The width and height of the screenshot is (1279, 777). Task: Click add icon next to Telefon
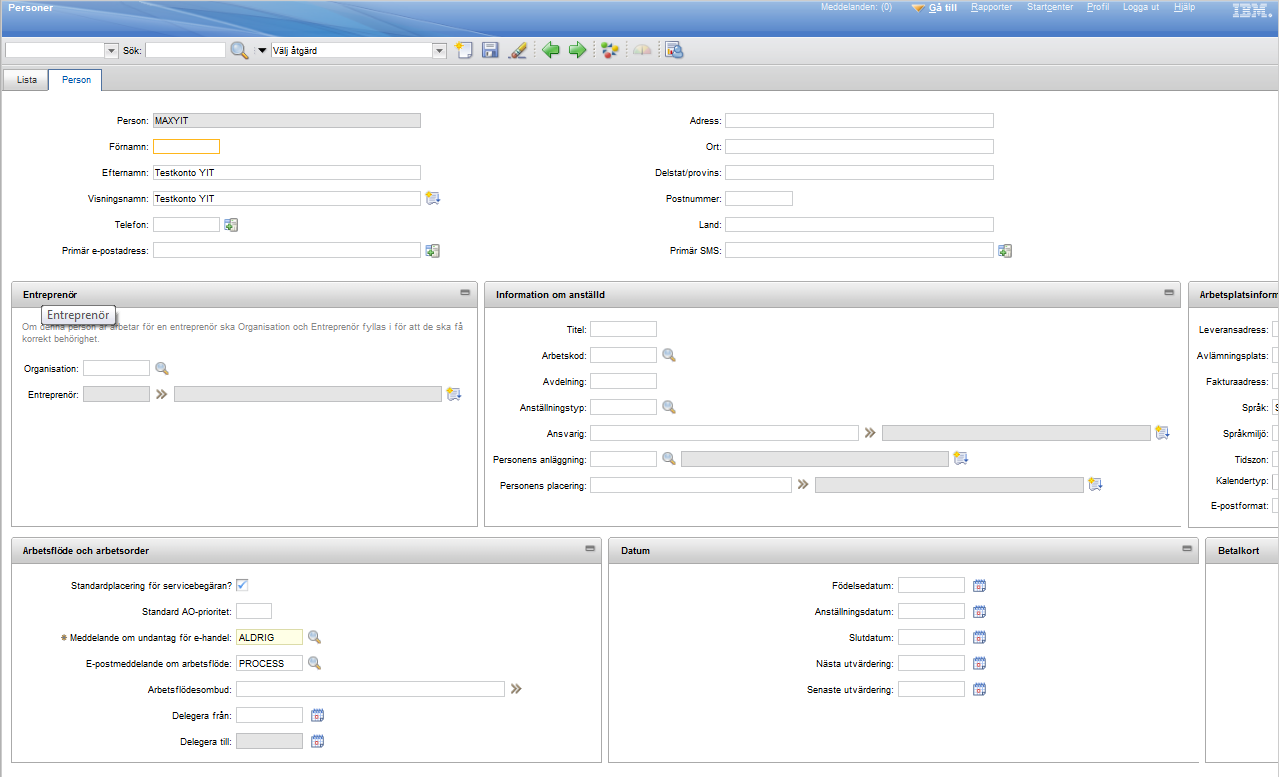[x=231, y=225]
